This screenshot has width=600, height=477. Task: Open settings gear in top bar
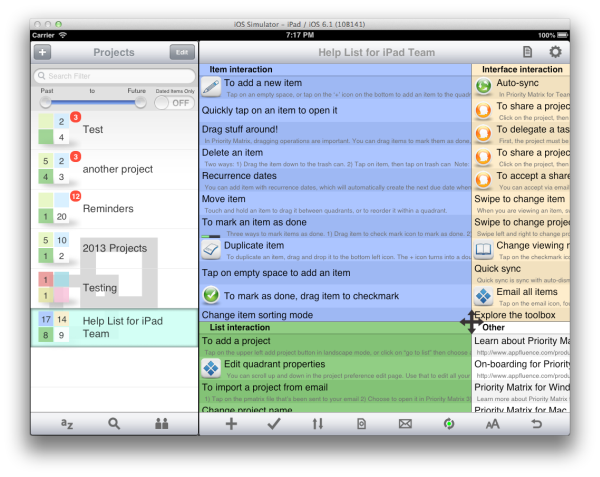pos(556,52)
